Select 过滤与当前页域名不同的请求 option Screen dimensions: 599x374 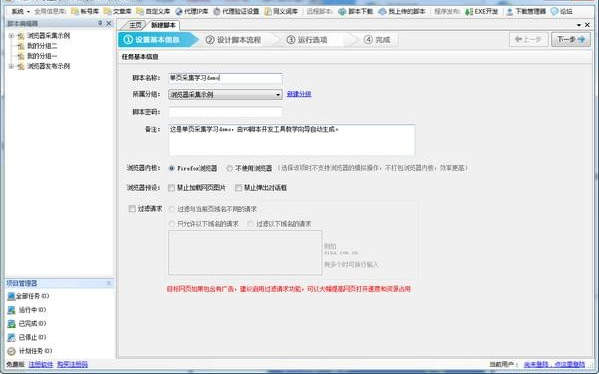point(172,209)
